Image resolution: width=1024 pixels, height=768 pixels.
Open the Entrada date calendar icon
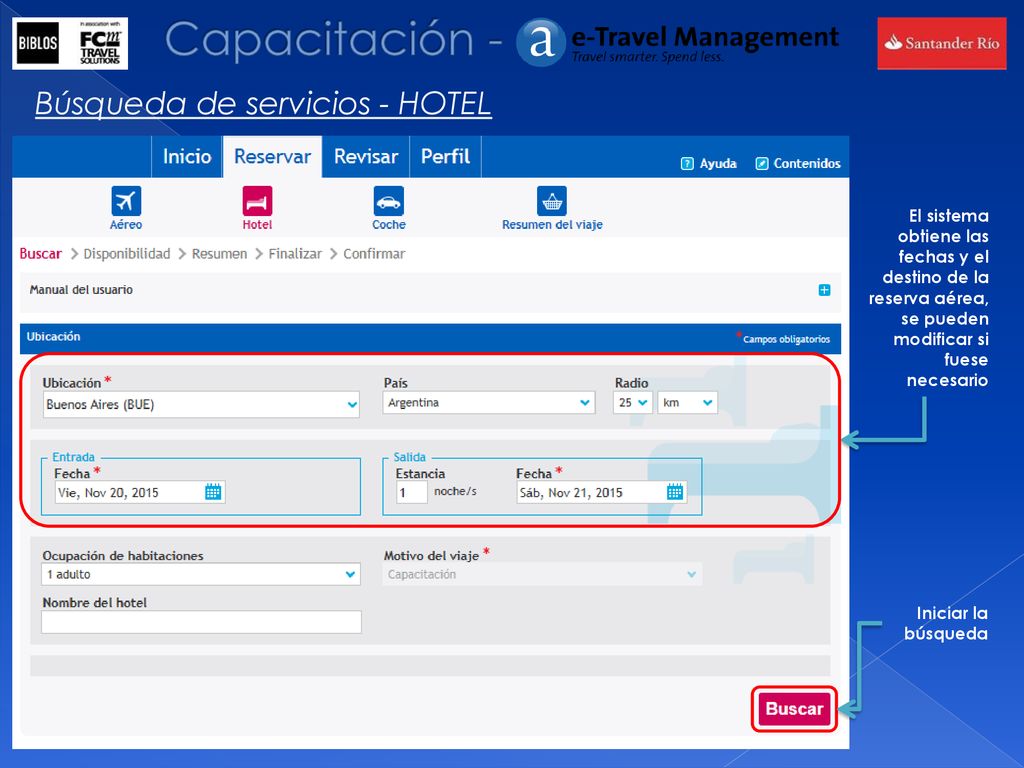click(213, 492)
